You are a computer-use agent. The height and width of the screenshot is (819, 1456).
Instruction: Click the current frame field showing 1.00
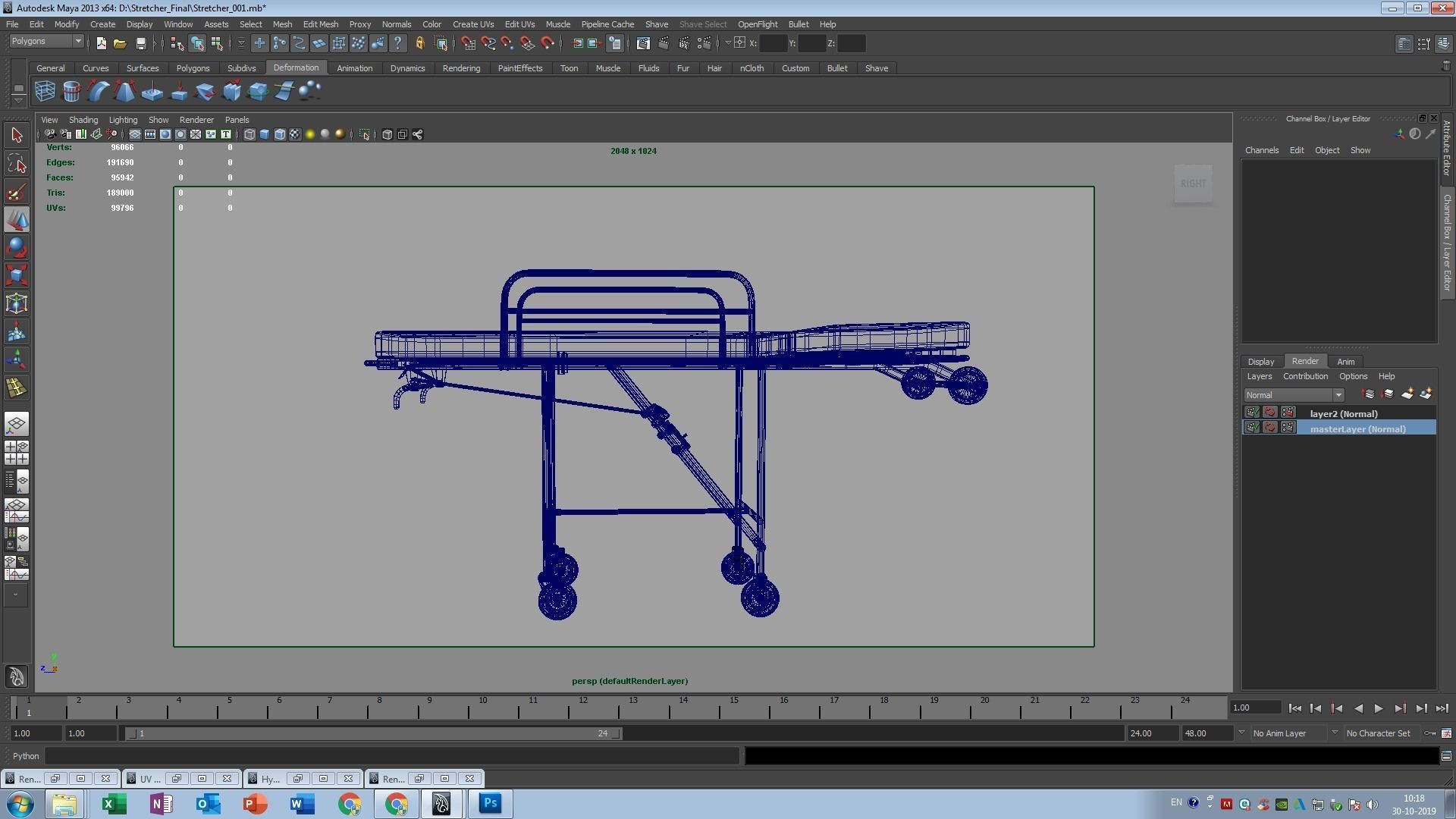(1256, 708)
